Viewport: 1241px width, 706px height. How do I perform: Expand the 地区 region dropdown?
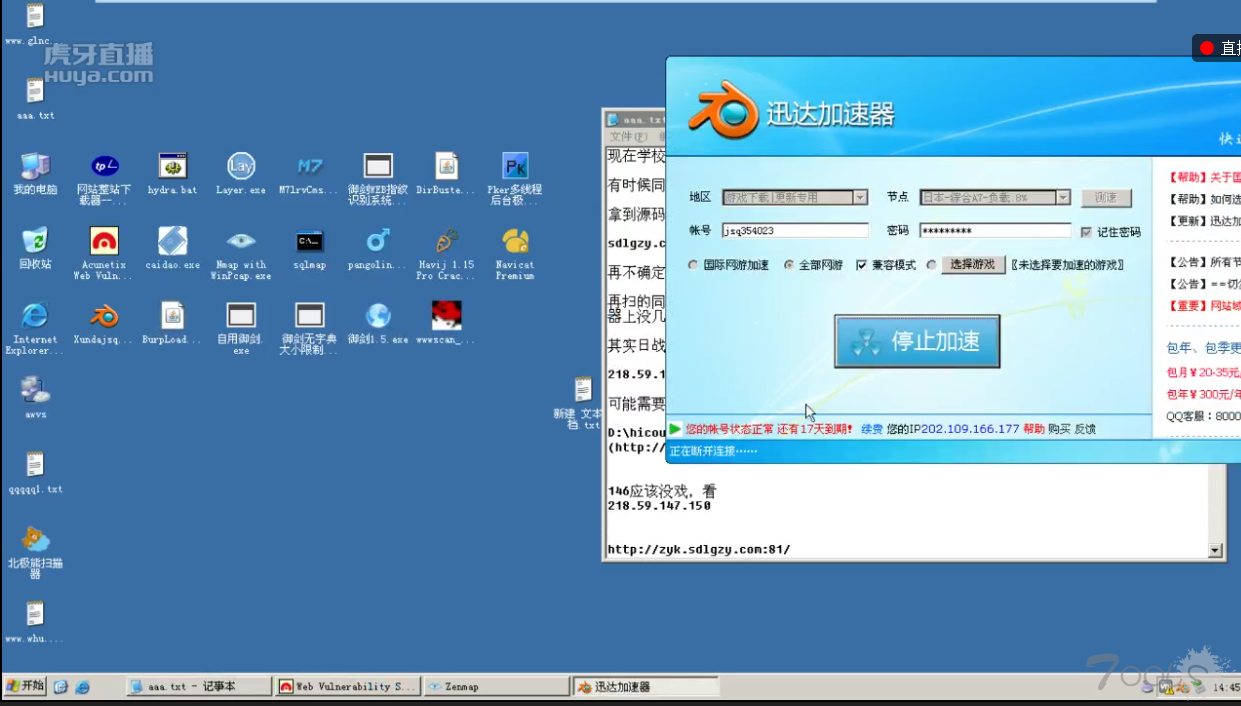[860, 198]
